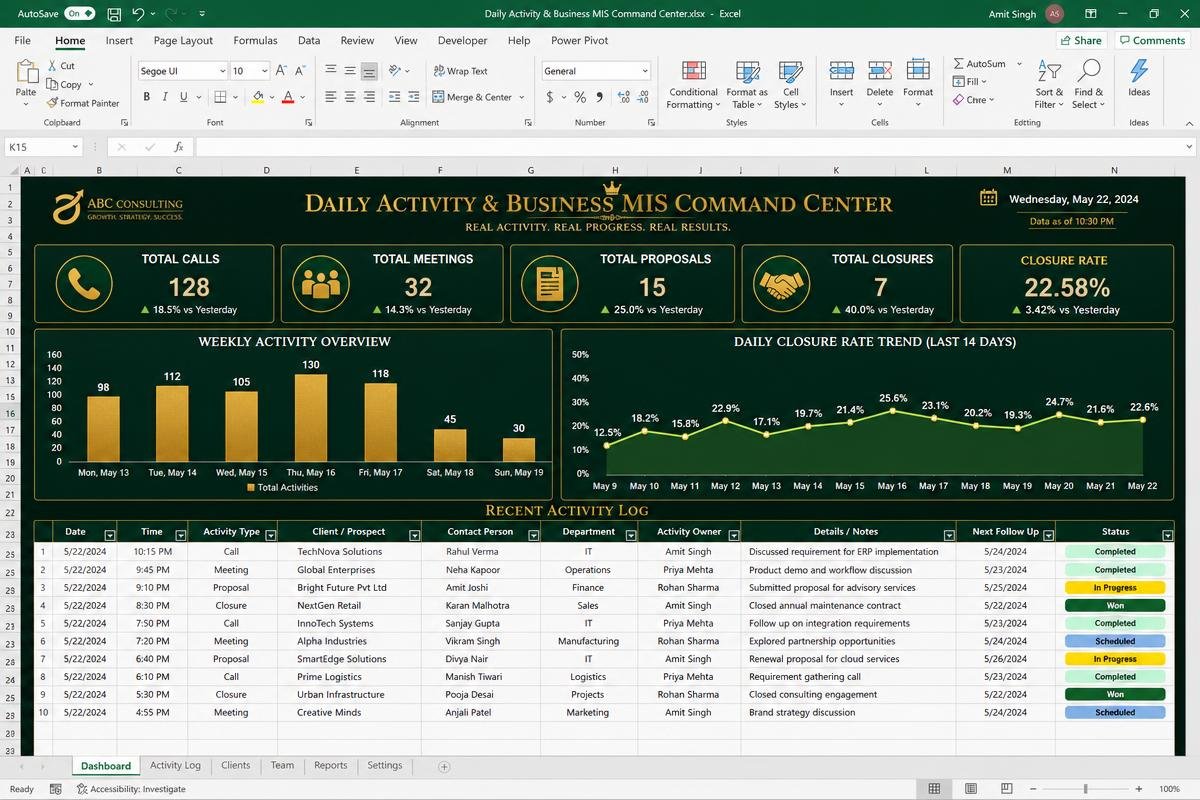The height and width of the screenshot is (800, 1200).
Task: Expand the Merge & Center dropdown arrow
Action: click(x=522, y=97)
